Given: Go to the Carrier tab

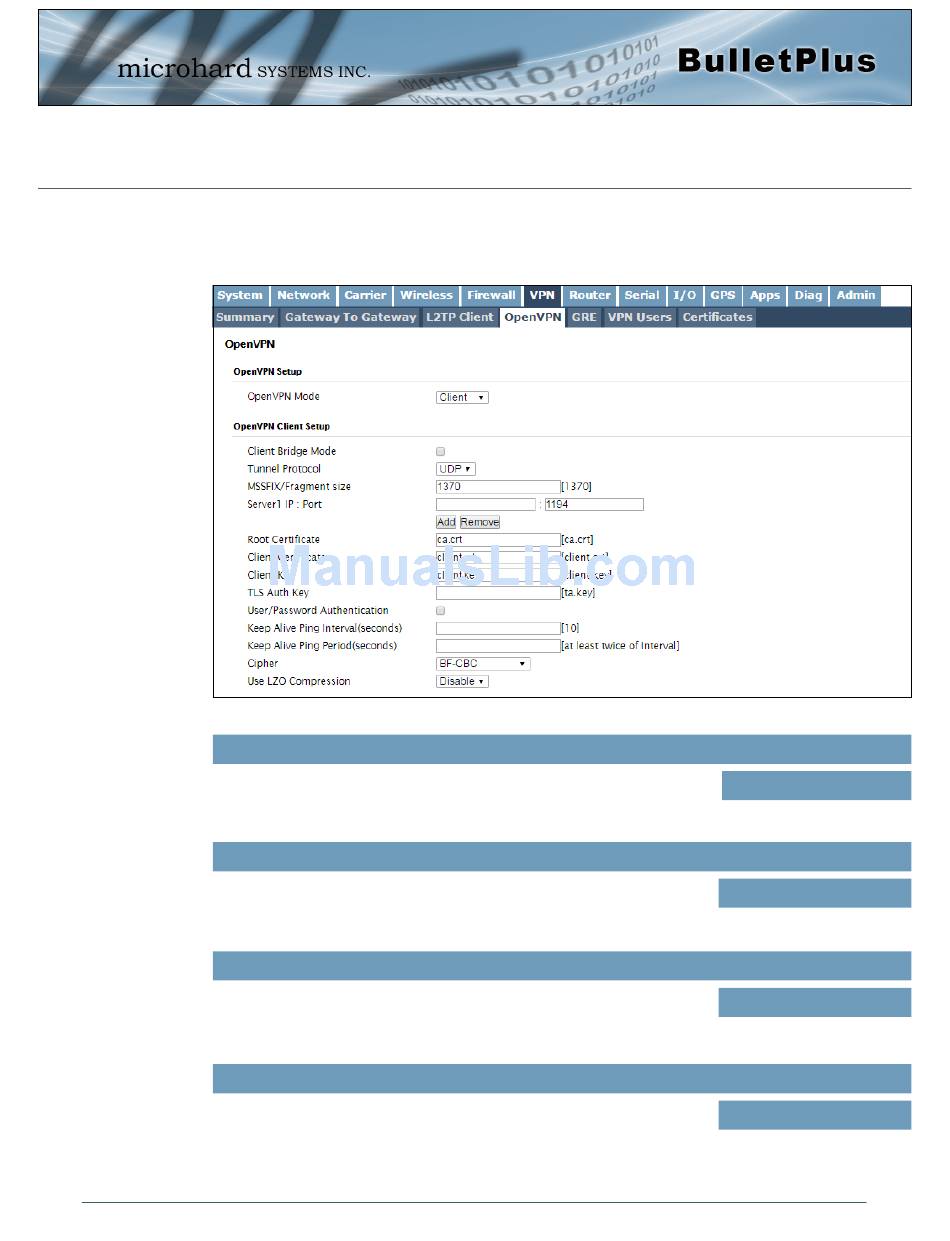Looking at the screenshot, I should coord(365,296).
